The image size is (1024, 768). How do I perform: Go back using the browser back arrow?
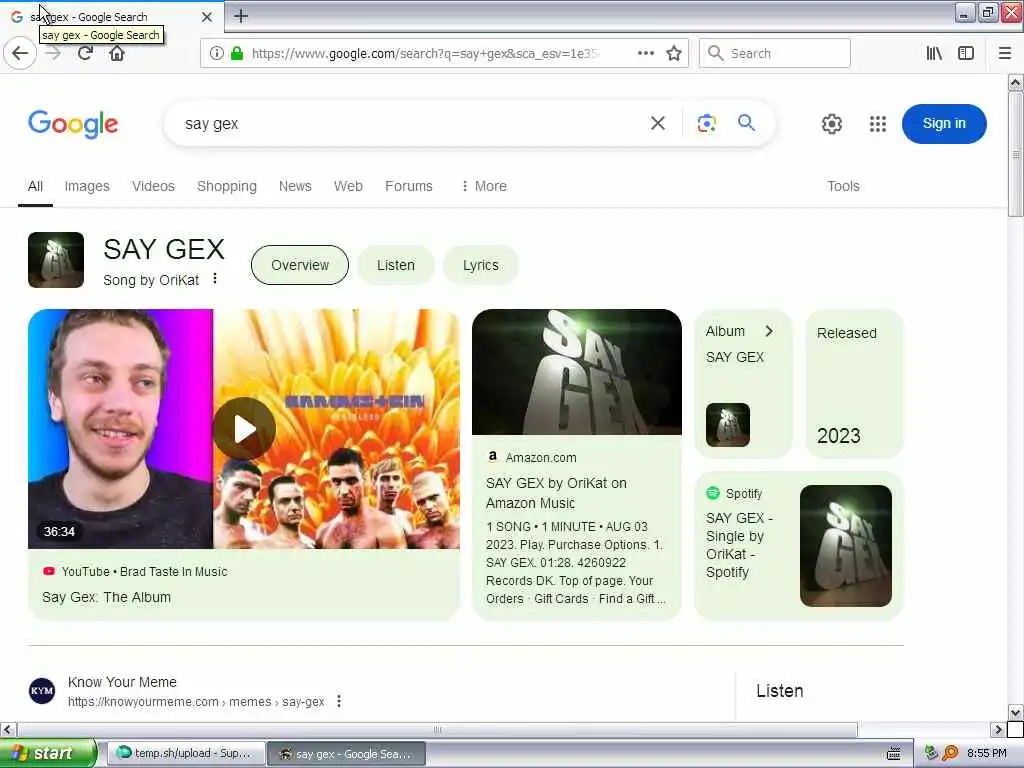(x=20, y=53)
